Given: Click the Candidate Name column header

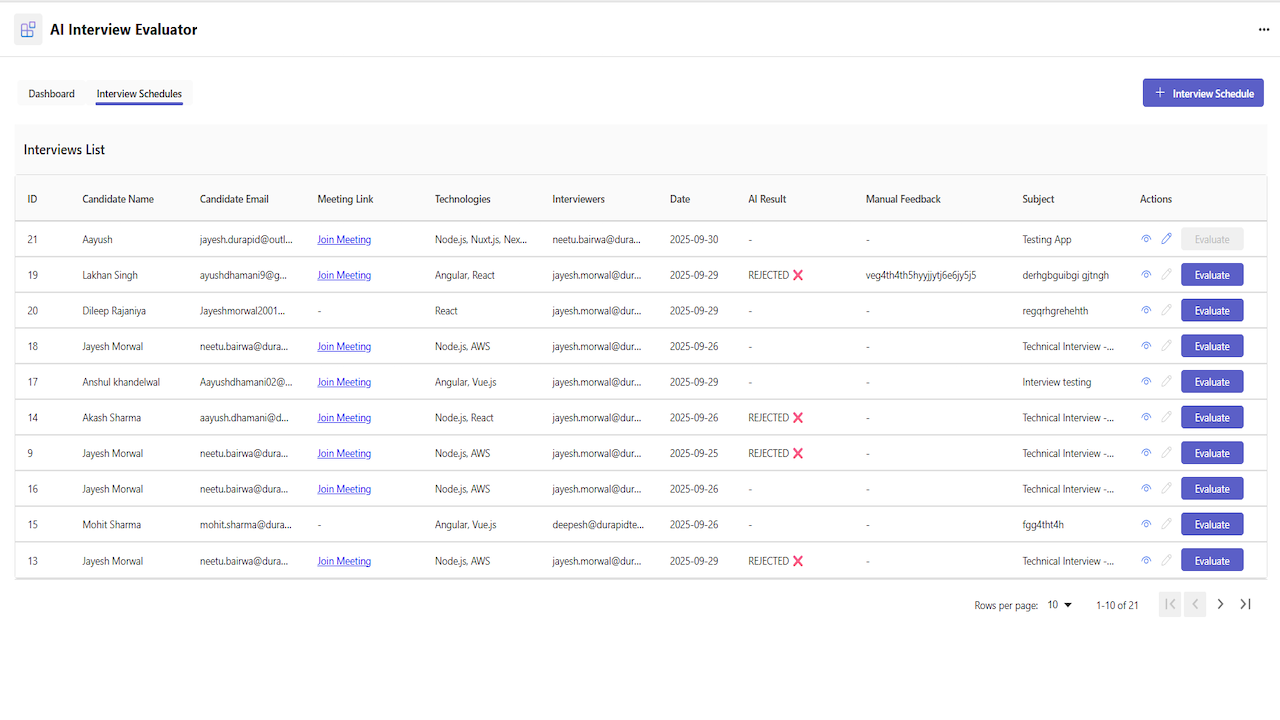Looking at the screenshot, I should pyautogui.click(x=118, y=199).
